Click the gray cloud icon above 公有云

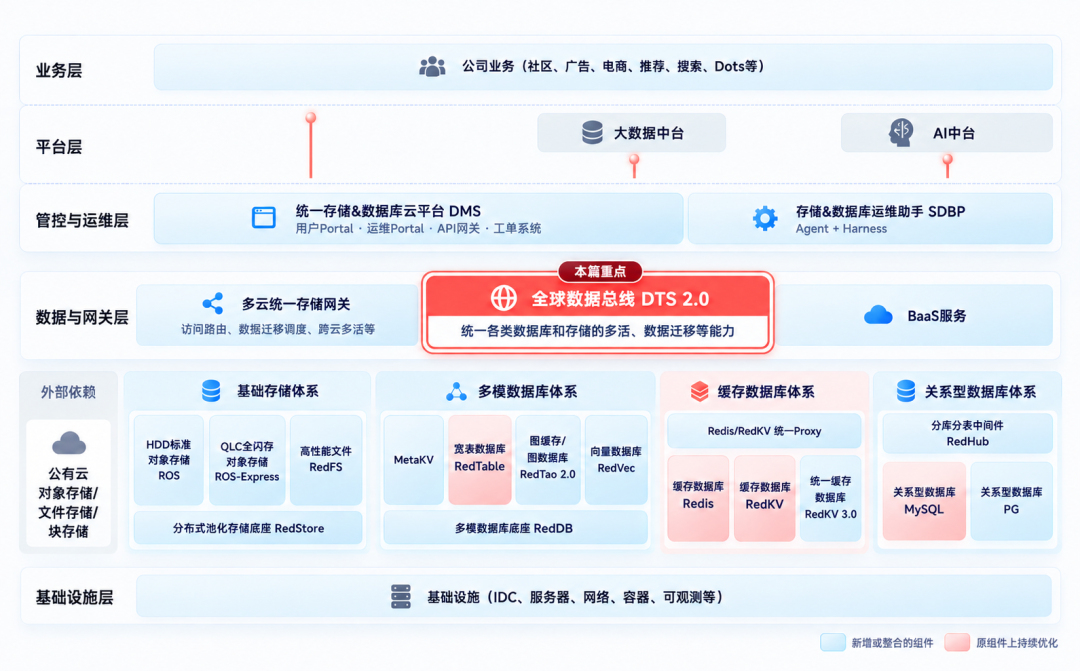point(69,443)
